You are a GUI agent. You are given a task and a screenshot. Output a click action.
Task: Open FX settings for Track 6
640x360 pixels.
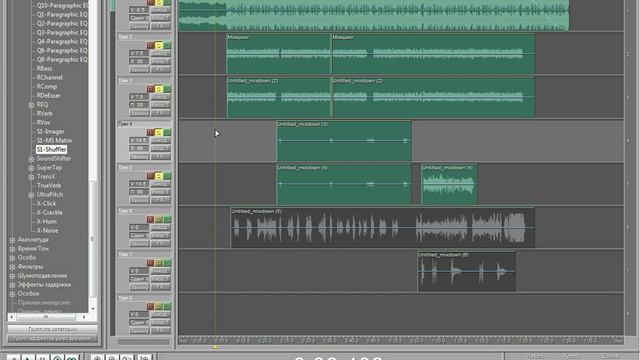click(160, 244)
